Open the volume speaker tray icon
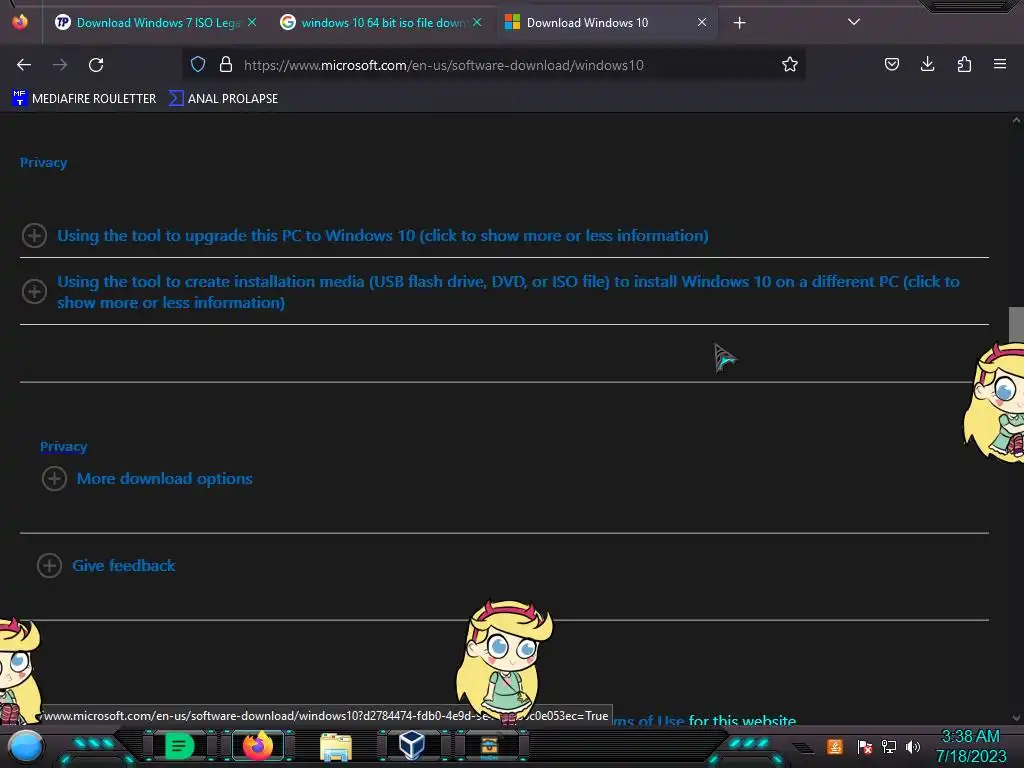The image size is (1024, 768). (x=913, y=746)
